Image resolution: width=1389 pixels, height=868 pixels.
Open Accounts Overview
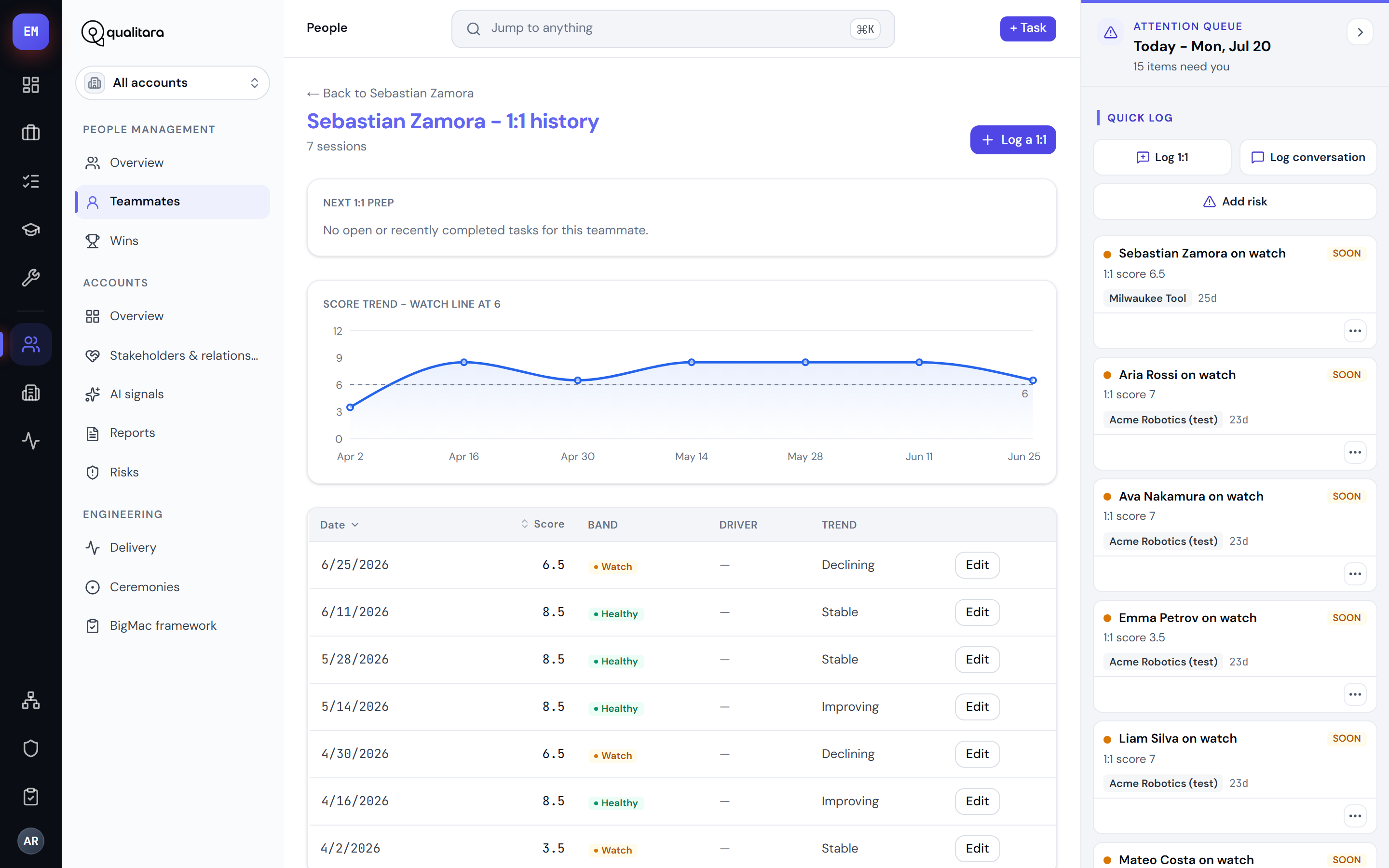172,316
